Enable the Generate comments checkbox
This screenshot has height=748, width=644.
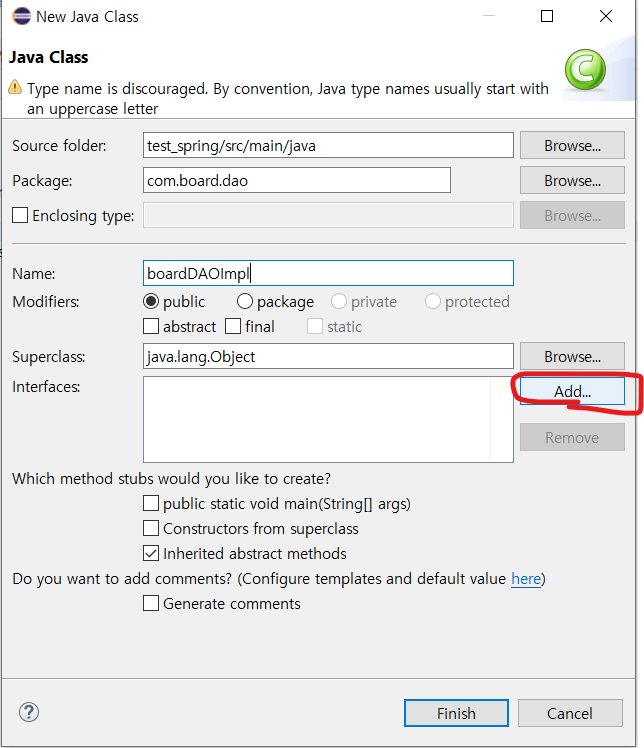pos(151,603)
